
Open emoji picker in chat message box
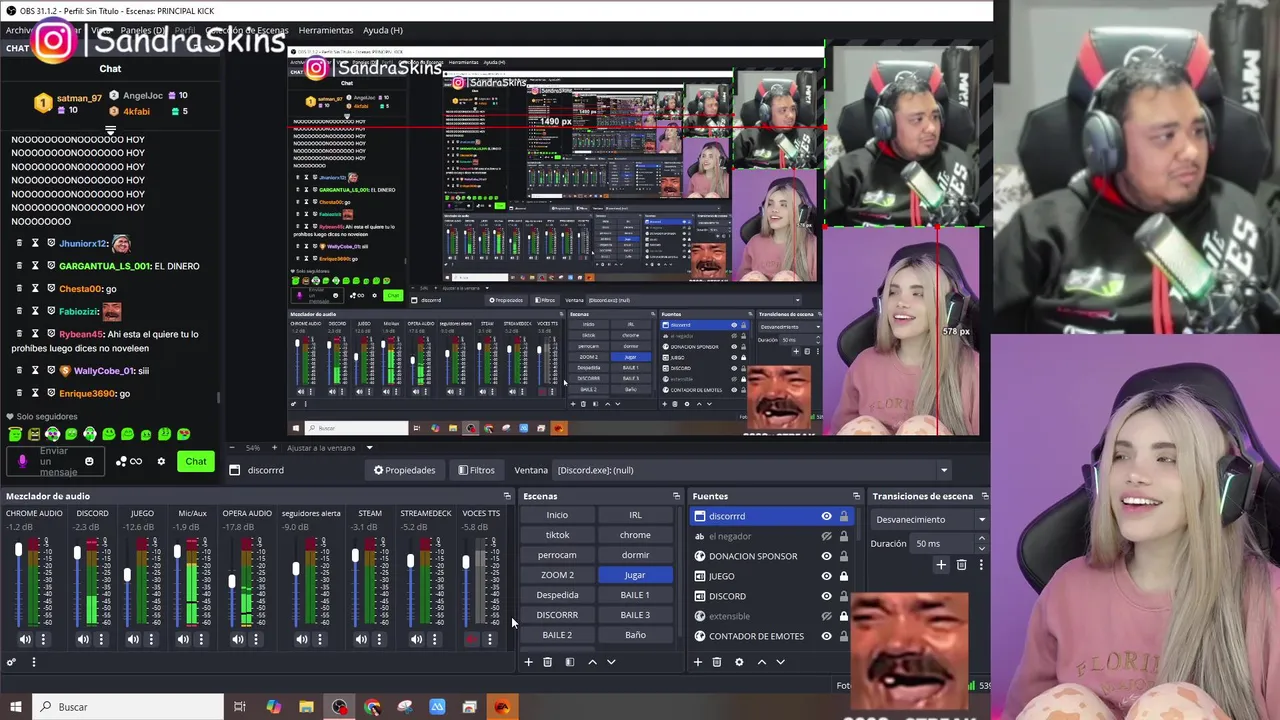(x=89, y=461)
